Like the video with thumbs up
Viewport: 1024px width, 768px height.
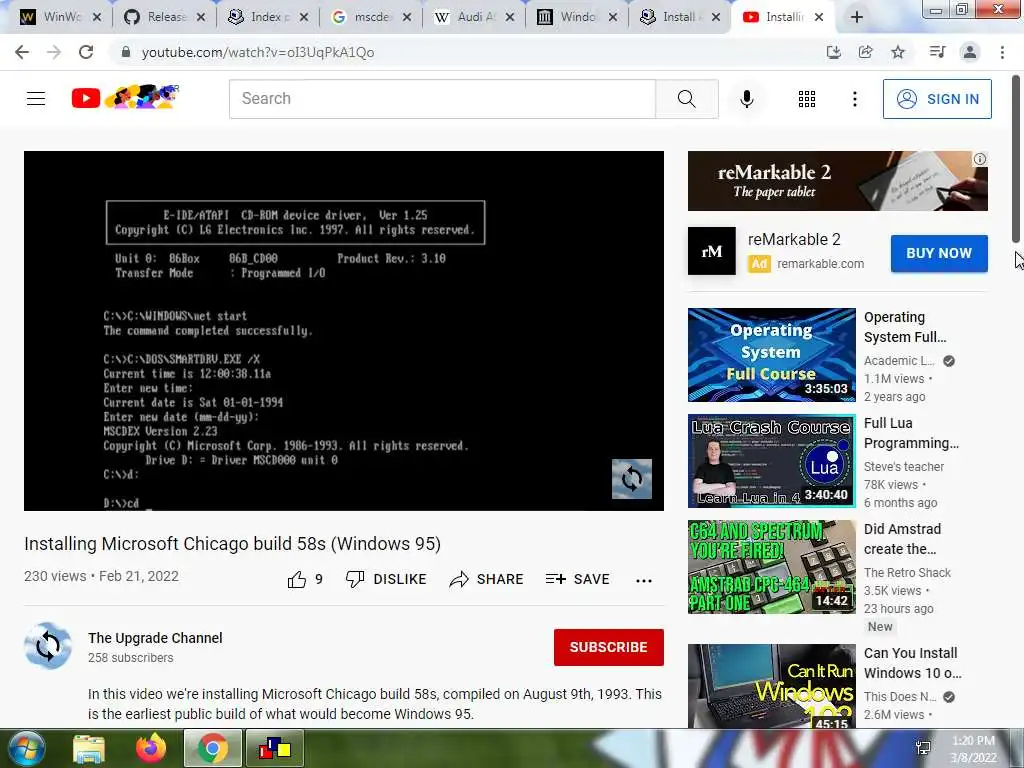(305, 579)
